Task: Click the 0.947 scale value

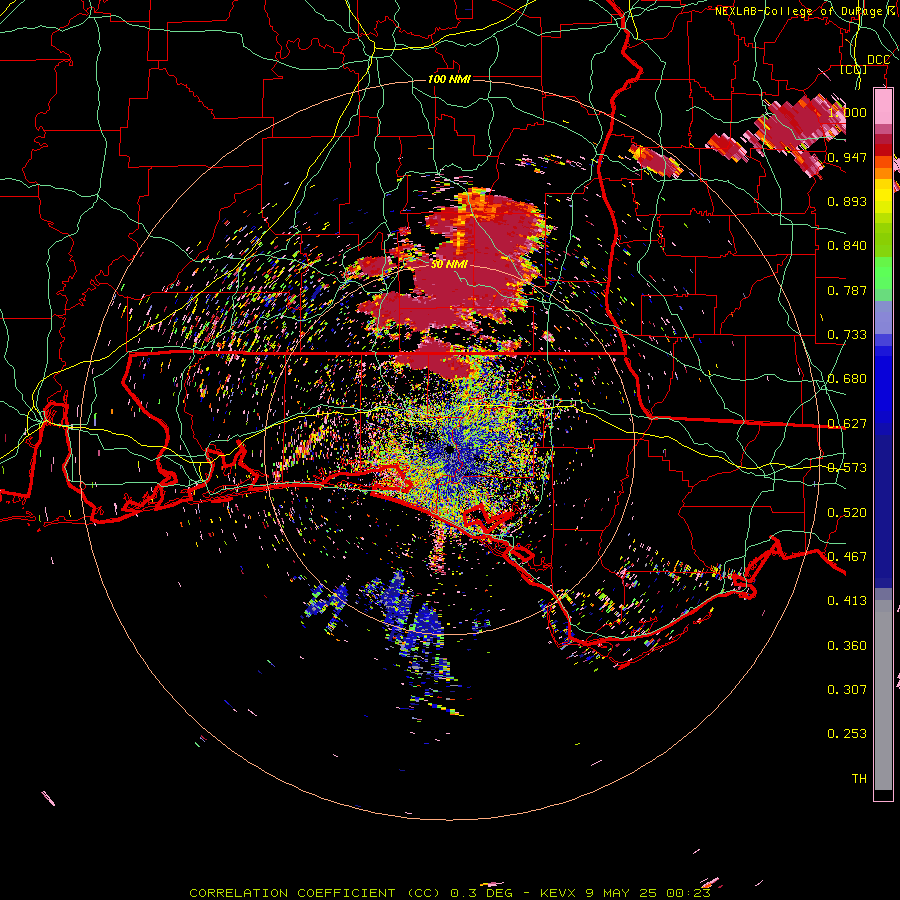Action: 847,157
